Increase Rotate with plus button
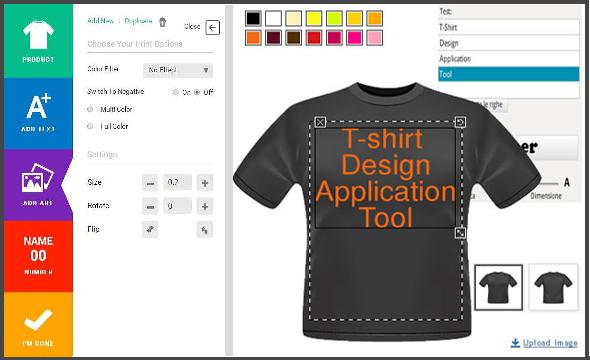This screenshot has height=360, width=590. point(205,206)
